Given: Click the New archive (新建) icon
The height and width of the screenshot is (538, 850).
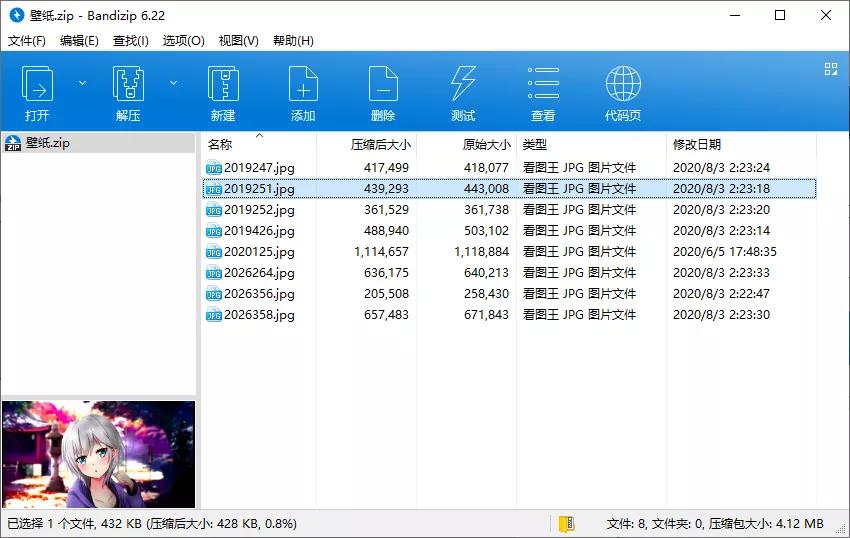Looking at the screenshot, I should pos(223,84).
